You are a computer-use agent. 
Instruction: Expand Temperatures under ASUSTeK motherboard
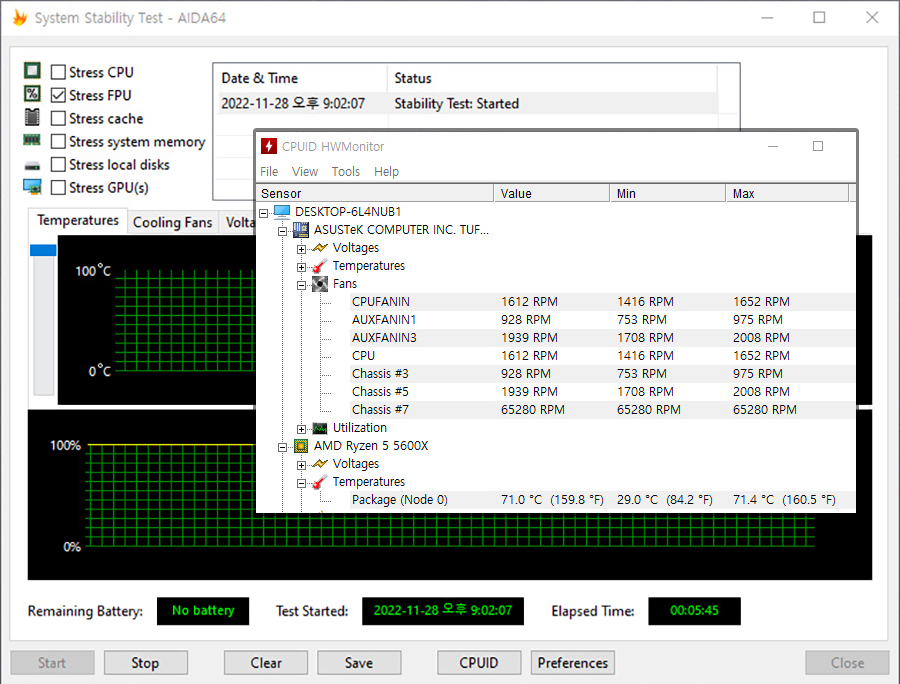(301, 267)
